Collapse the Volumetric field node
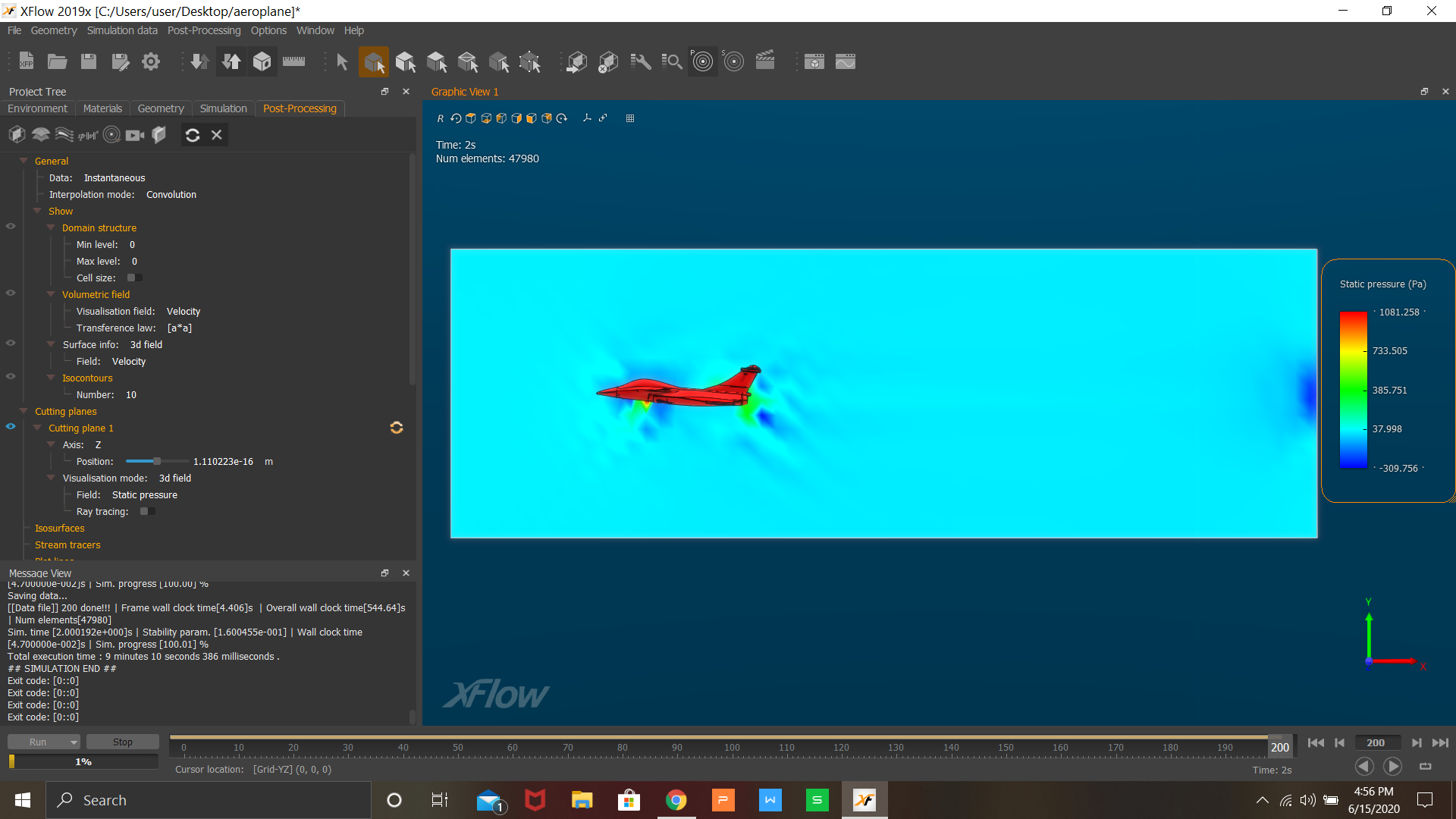1456x819 pixels. pyautogui.click(x=51, y=294)
